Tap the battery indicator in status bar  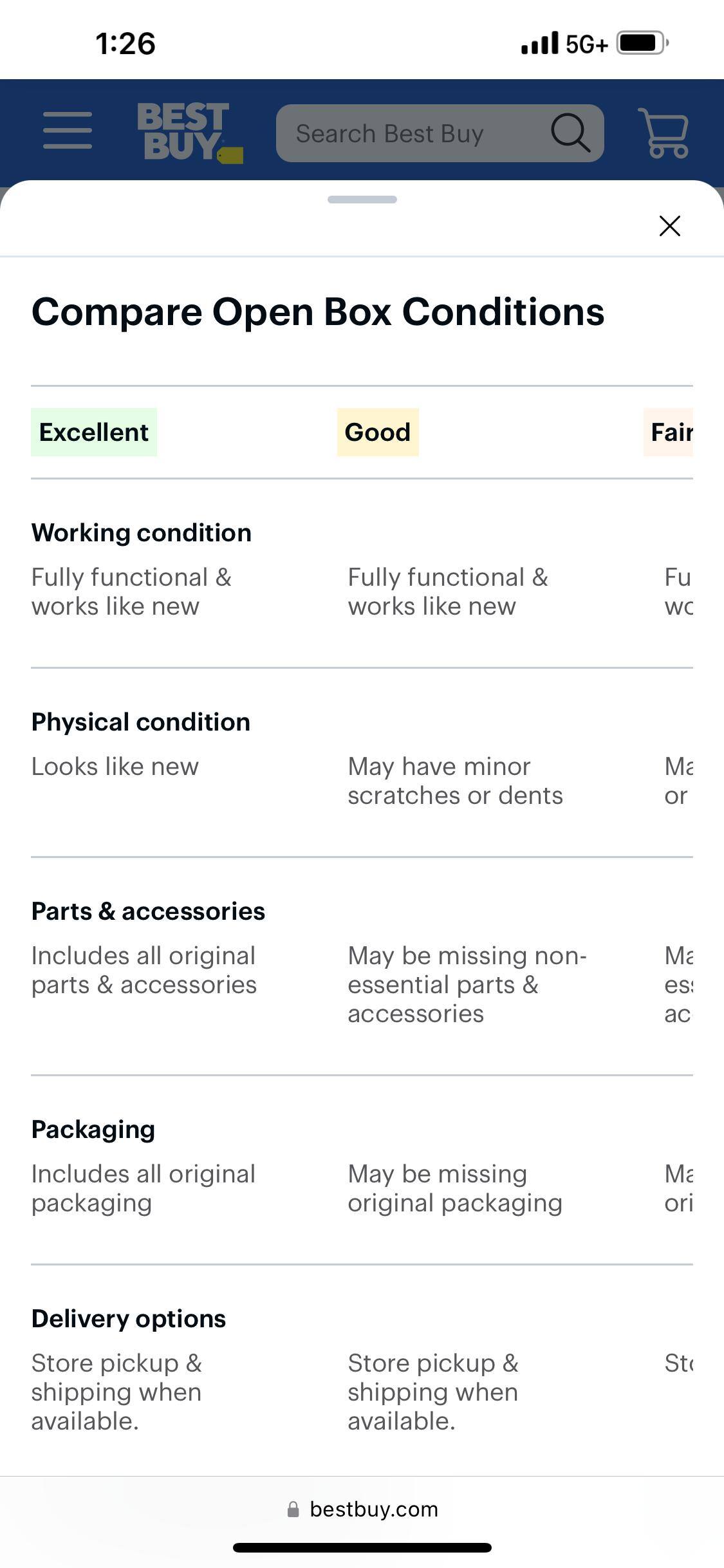(643, 43)
